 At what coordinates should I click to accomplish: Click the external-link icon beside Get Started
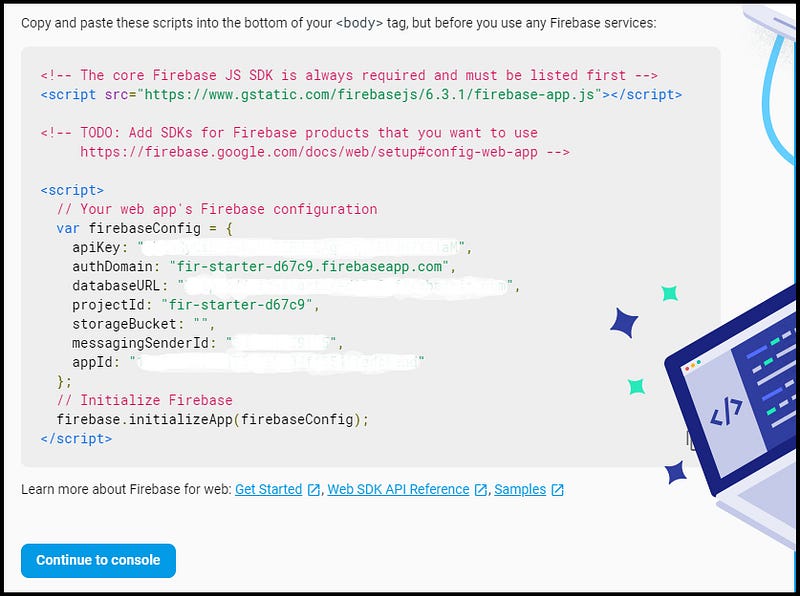pyautogui.click(x=314, y=490)
